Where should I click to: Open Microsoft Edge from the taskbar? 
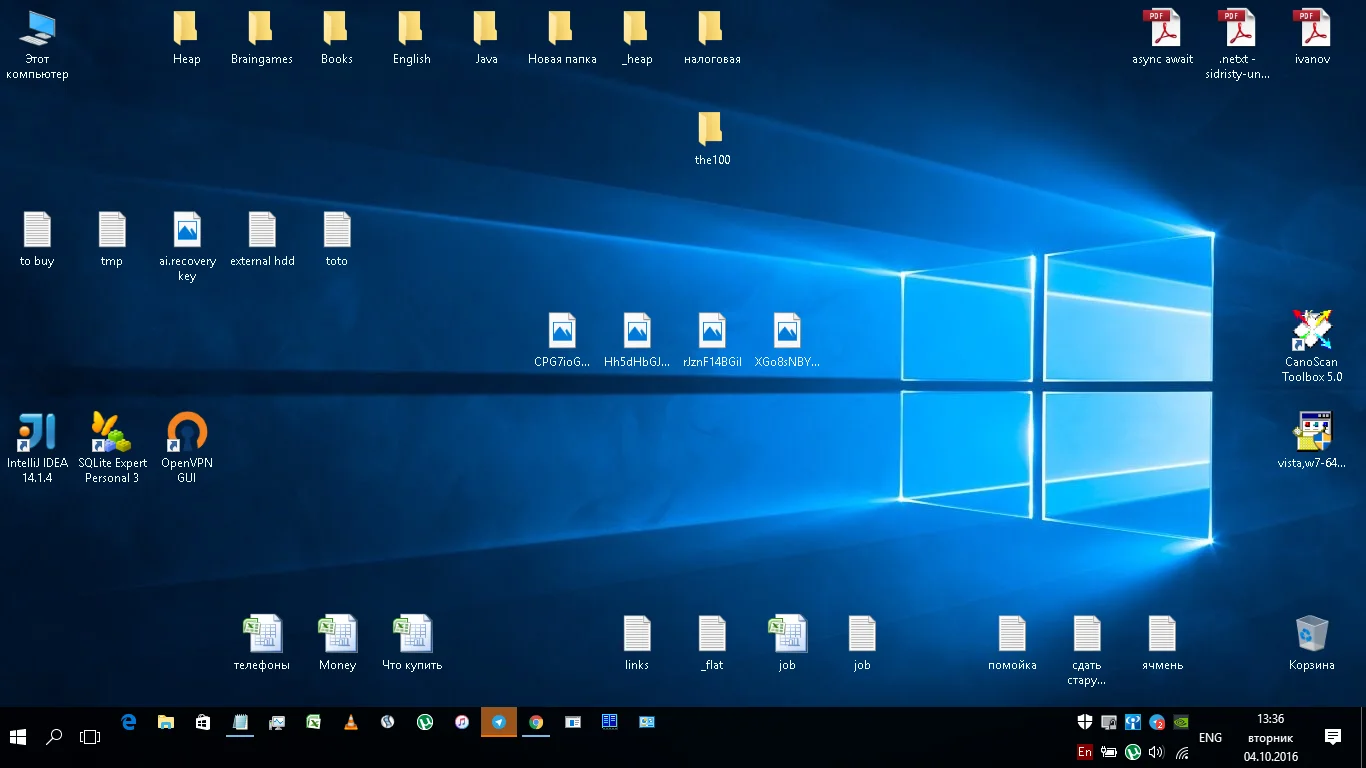(128, 722)
